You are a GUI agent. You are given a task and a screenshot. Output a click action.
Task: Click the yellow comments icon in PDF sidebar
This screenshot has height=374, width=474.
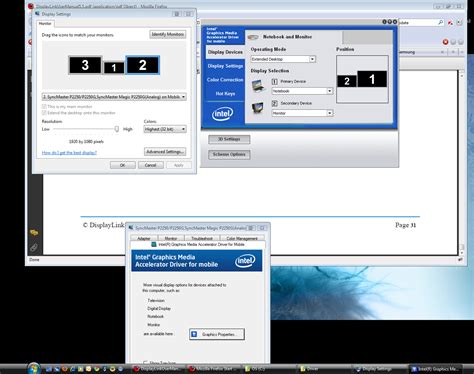(x=34, y=232)
